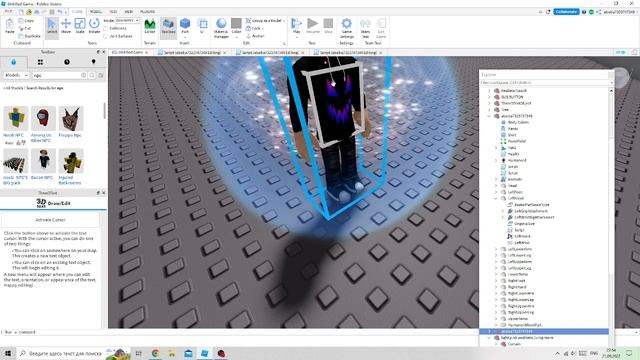The image size is (640, 360).
Task: Switch to the TEST ribbon tab
Action: pos(113,12)
